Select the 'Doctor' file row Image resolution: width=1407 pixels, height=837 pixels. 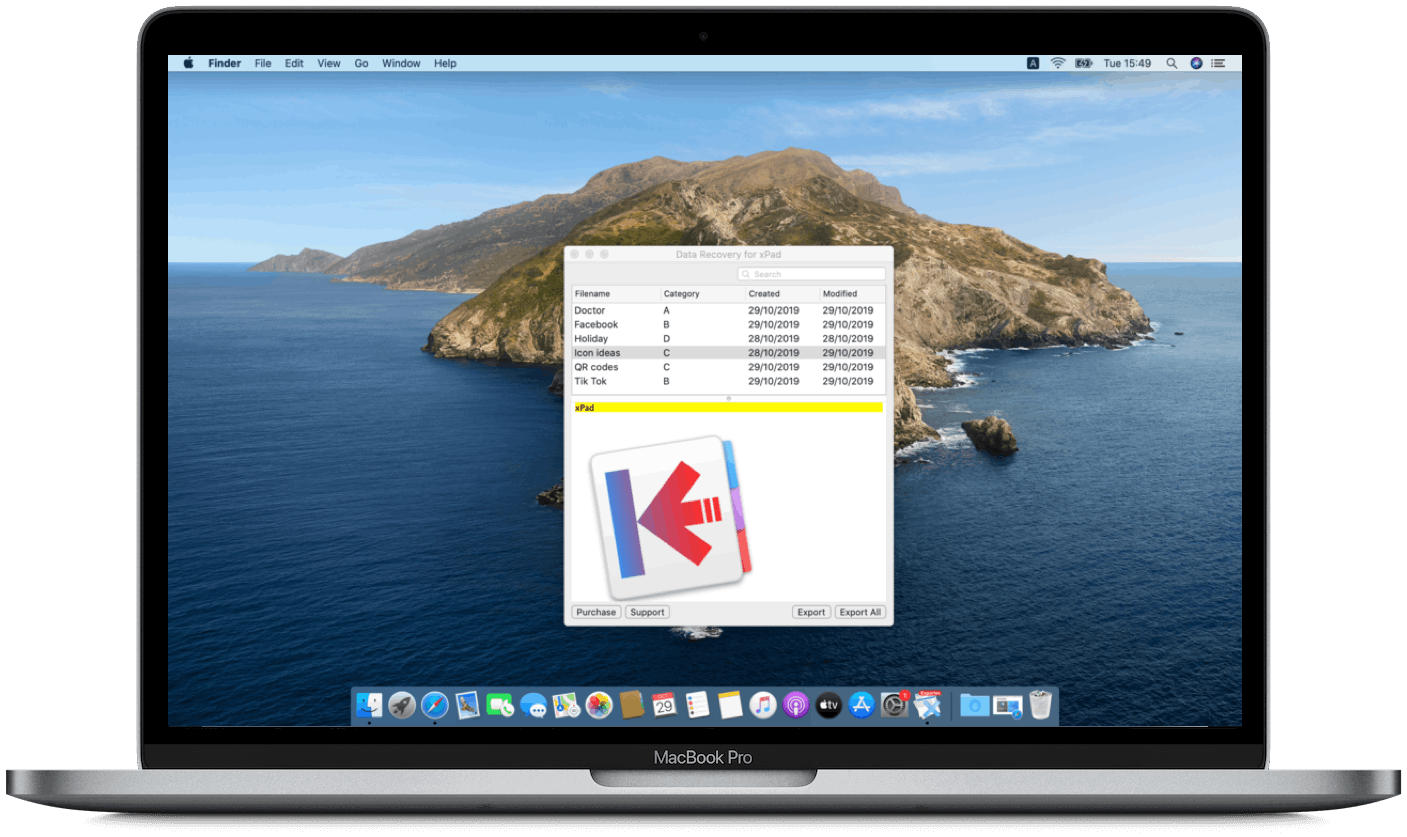pos(728,311)
